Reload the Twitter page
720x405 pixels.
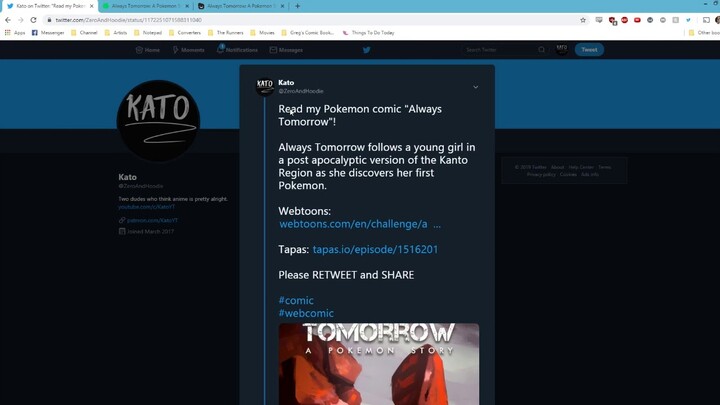pos(34,20)
